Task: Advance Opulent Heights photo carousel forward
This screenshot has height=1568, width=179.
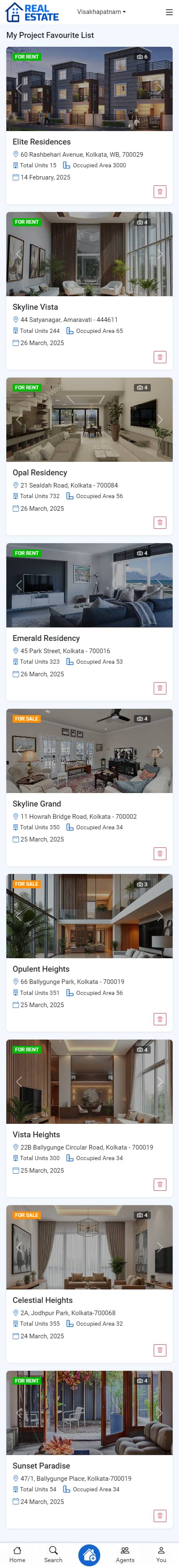Action: click(160, 916)
